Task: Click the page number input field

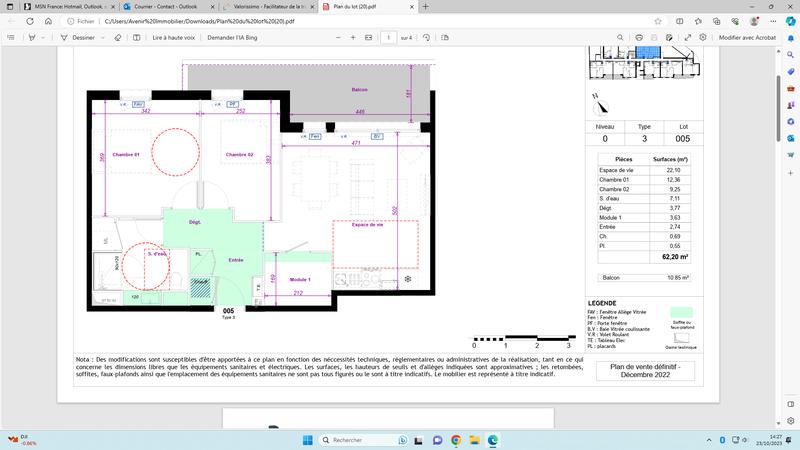Action: tap(387, 37)
